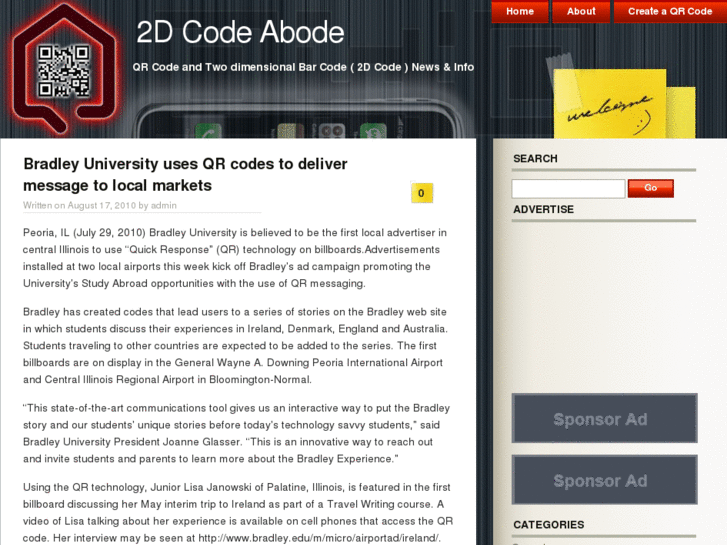Viewport: 727px width, 545px height.
Task: Click the paragraph starting 'Bradley has created codes'
Action: 236,346
